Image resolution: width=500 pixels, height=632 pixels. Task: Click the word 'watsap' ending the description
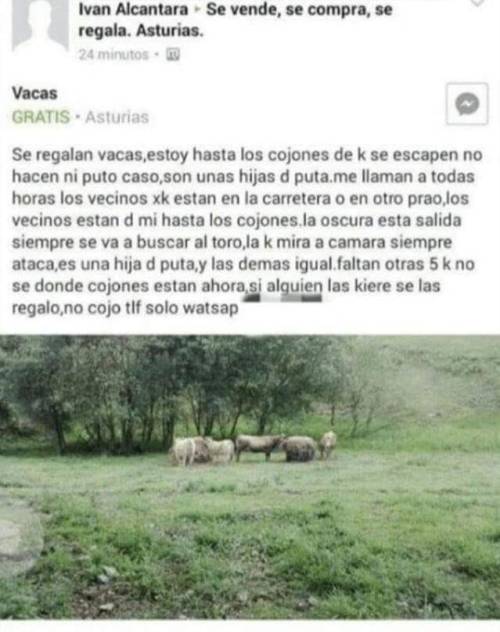210,308
